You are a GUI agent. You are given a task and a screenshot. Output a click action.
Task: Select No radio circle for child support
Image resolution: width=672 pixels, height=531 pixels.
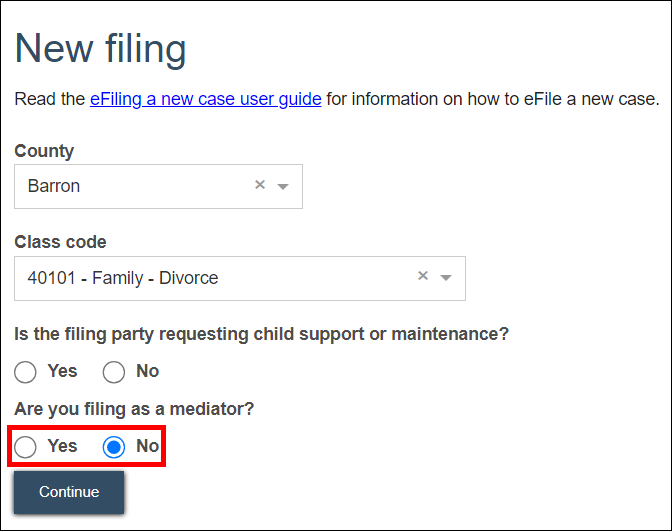pos(114,372)
